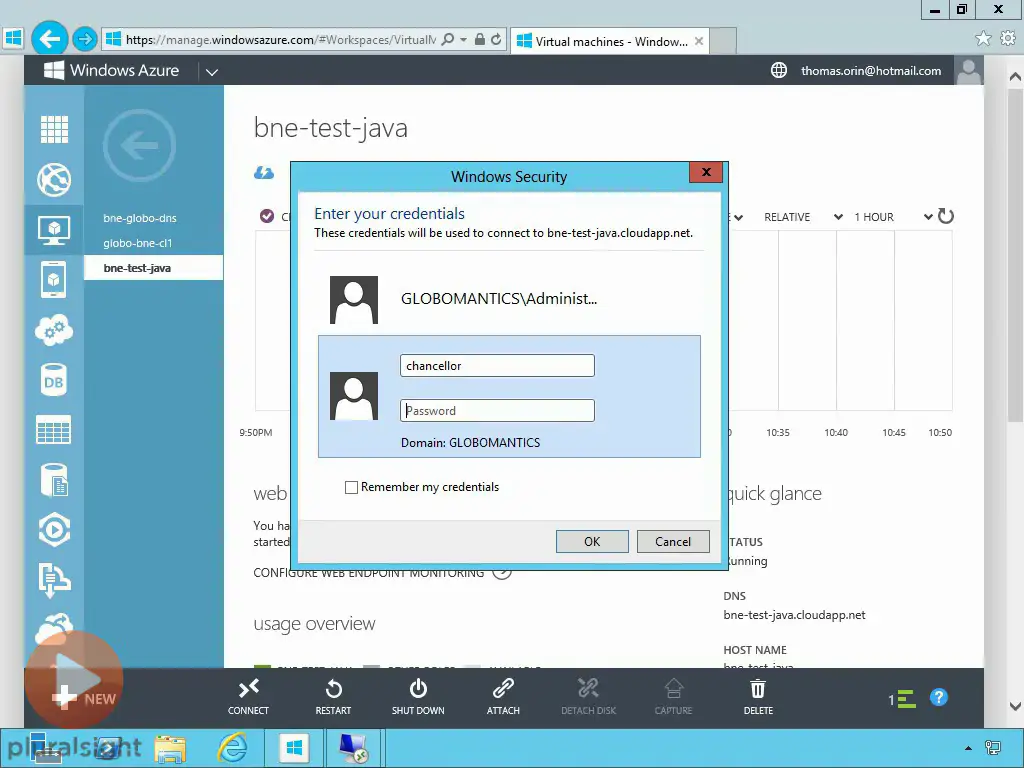Screen dimensions: 1024x768
Task: Click DETACH DISK command
Action: 588,697
